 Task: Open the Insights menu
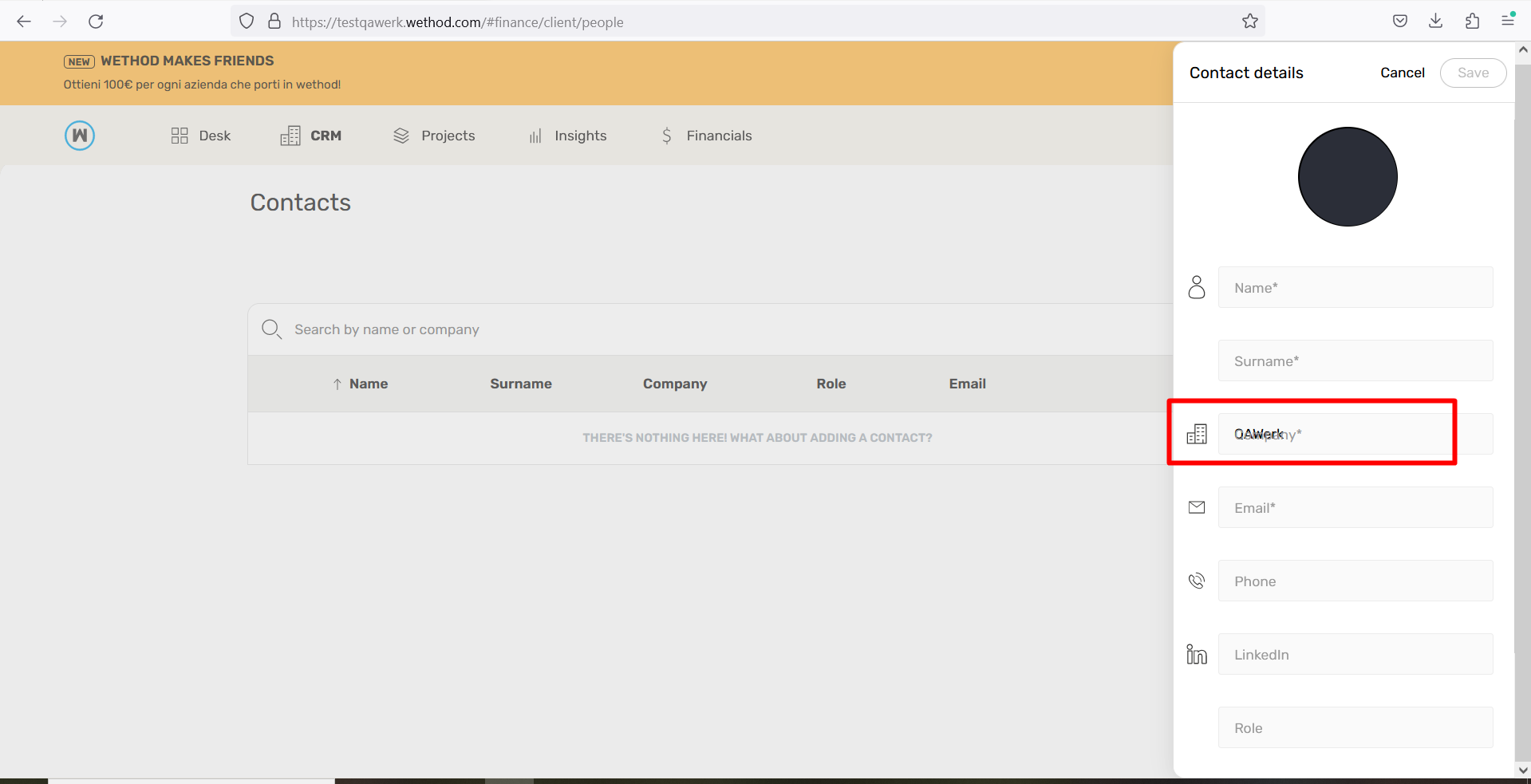click(x=567, y=136)
